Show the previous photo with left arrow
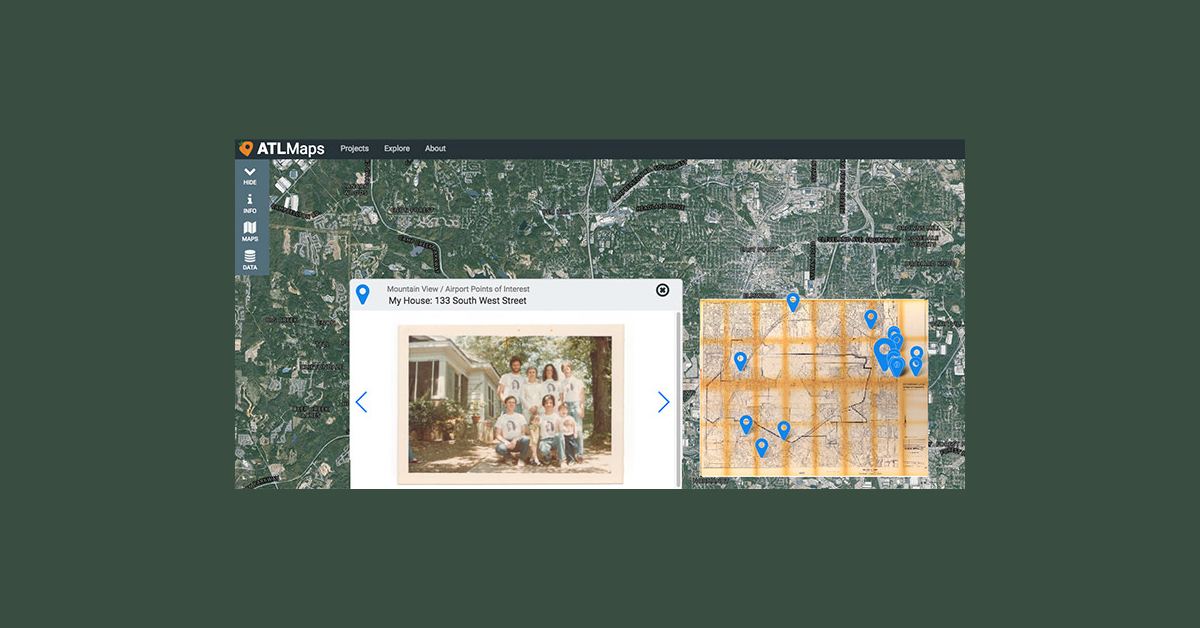Image resolution: width=1200 pixels, height=628 pixels. click(x=361, y=402)
